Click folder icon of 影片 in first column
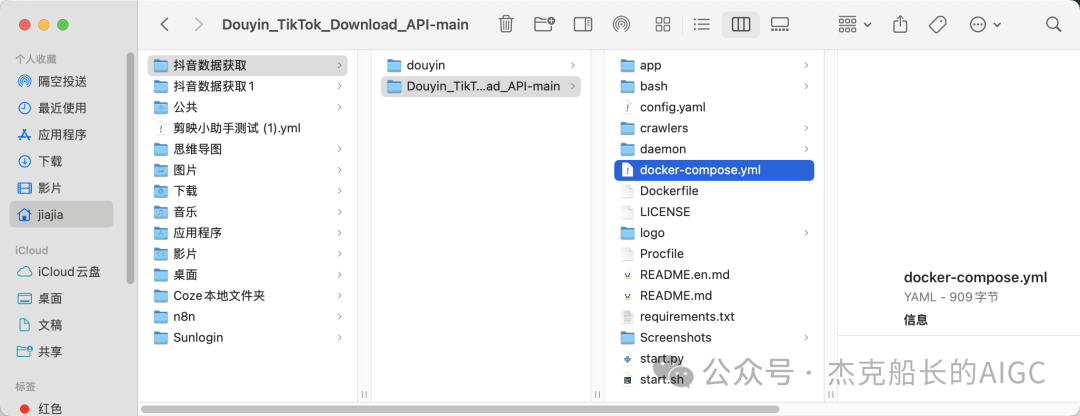Image resolution: width=1080 pixels, height=416 pixels. (x=161, y=254)
